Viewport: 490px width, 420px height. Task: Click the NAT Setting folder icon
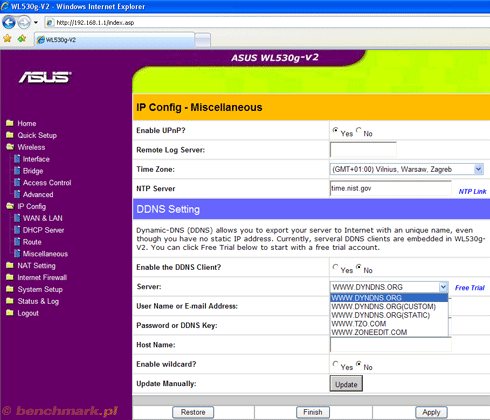click(10, 265)
